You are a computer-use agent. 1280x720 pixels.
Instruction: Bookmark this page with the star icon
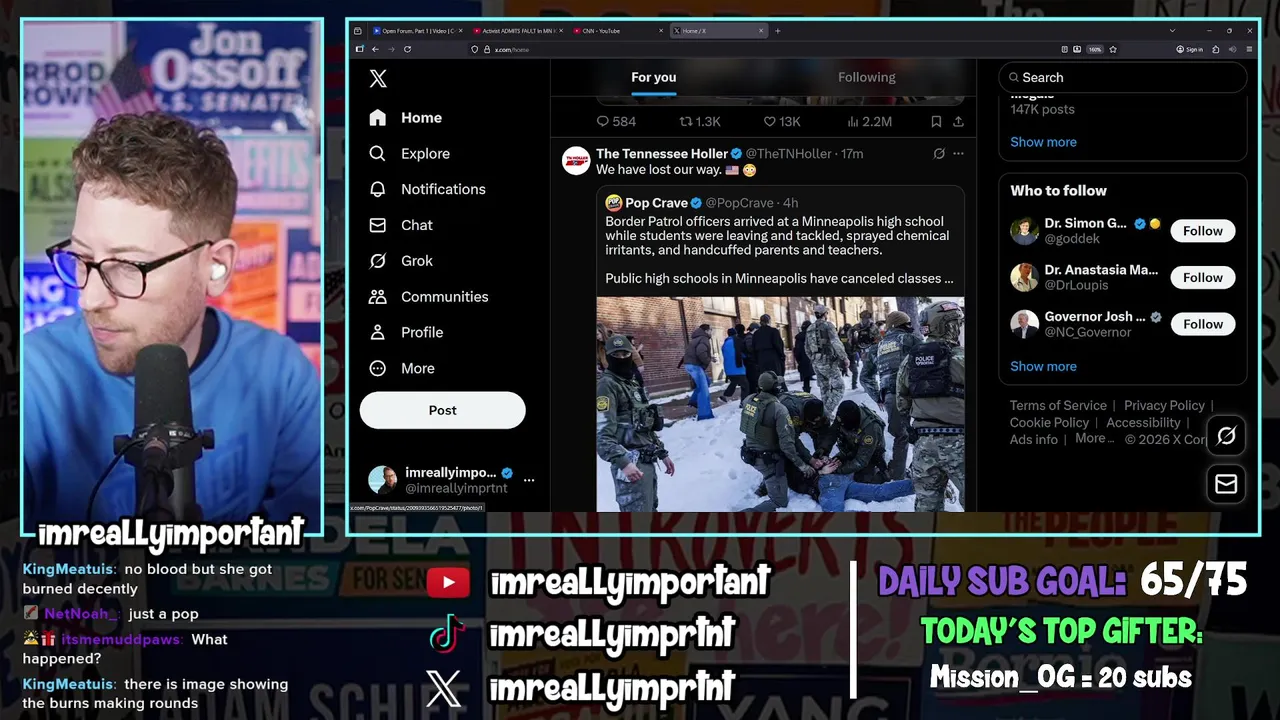[x=1113, y=49]
